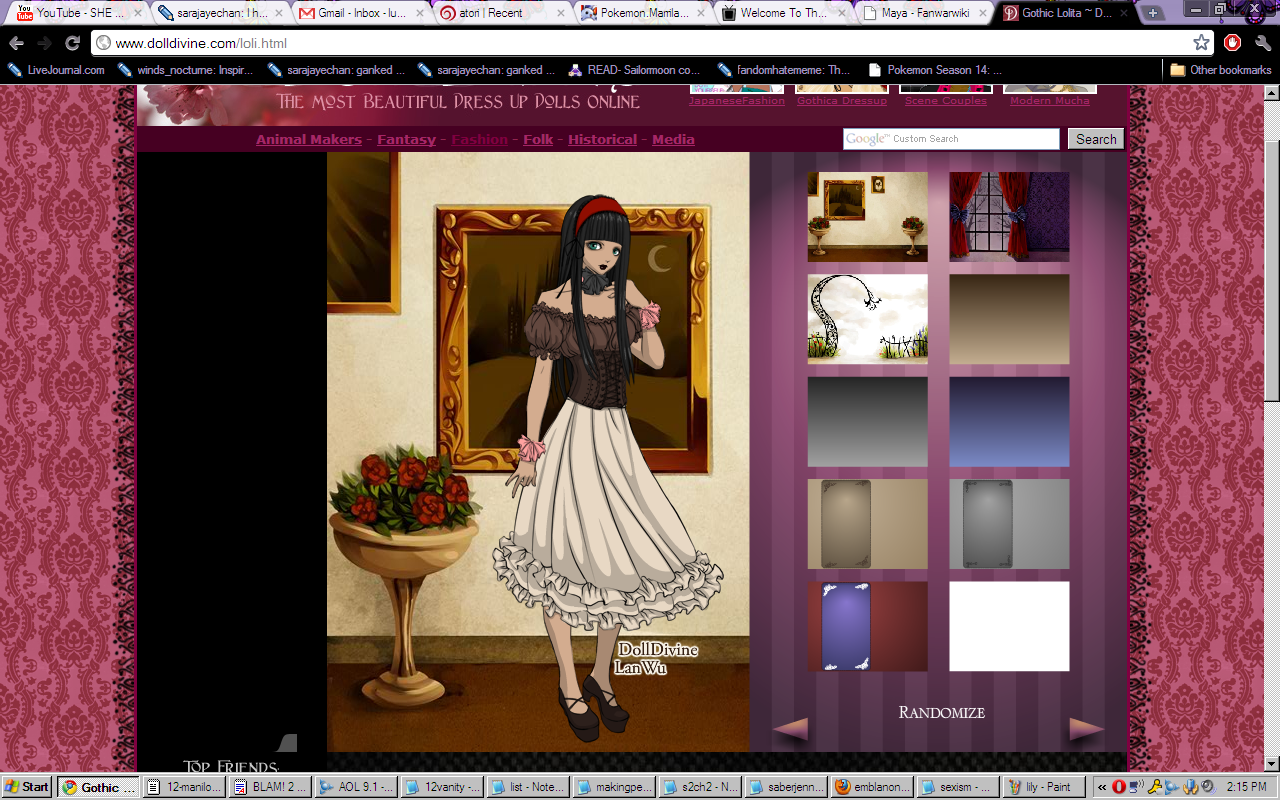The width and height of the screenshot is (1280, 800).
Task: Select the plain white background swatch
Action: pyautogui.click(x=1009, y=626)
